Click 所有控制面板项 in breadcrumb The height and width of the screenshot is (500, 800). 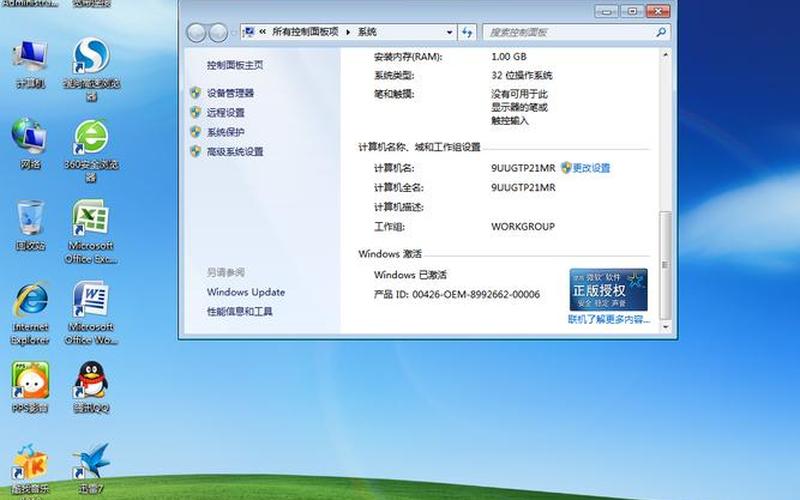point(305,32)
